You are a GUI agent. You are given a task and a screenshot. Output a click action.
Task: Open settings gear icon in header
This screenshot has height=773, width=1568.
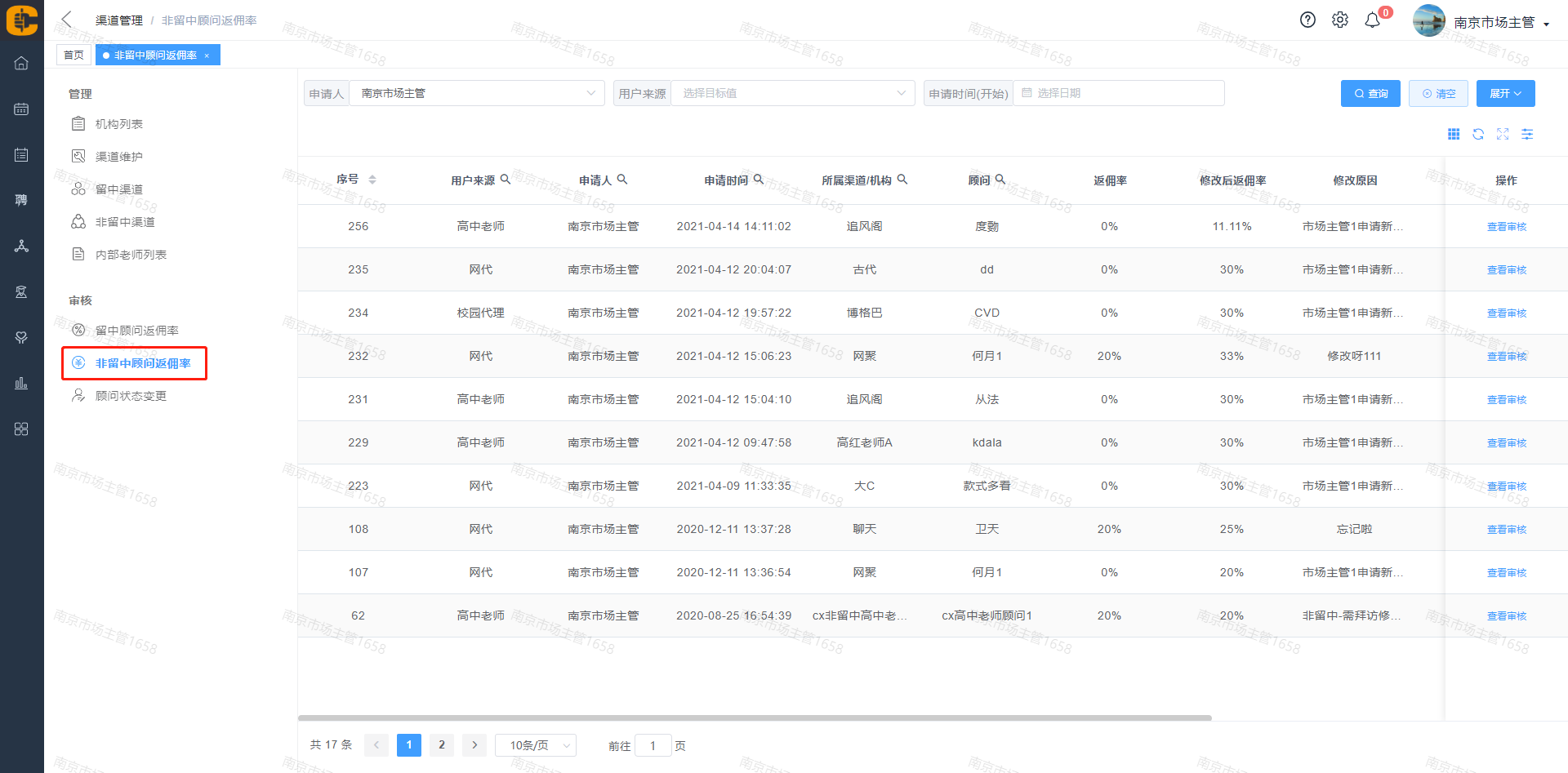click(x=1340, y=20)
